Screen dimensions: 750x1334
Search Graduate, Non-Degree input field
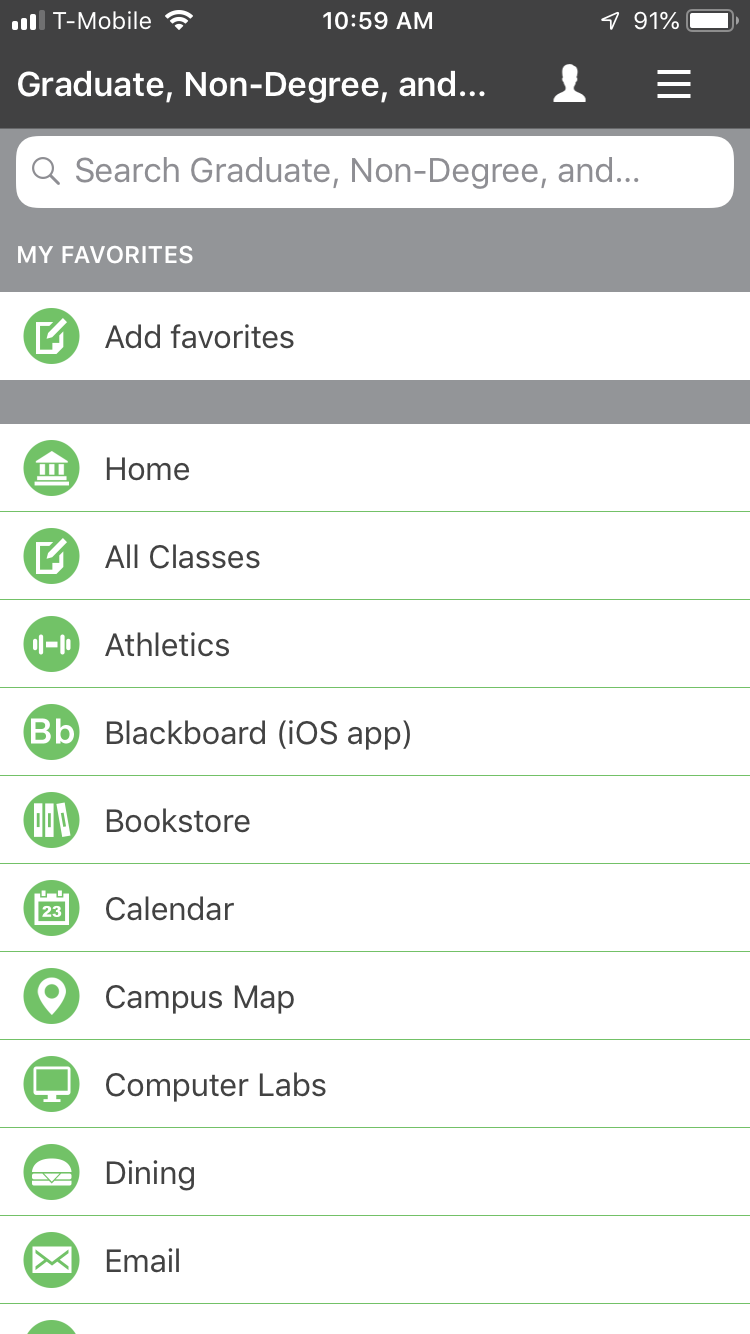[390, 172]
